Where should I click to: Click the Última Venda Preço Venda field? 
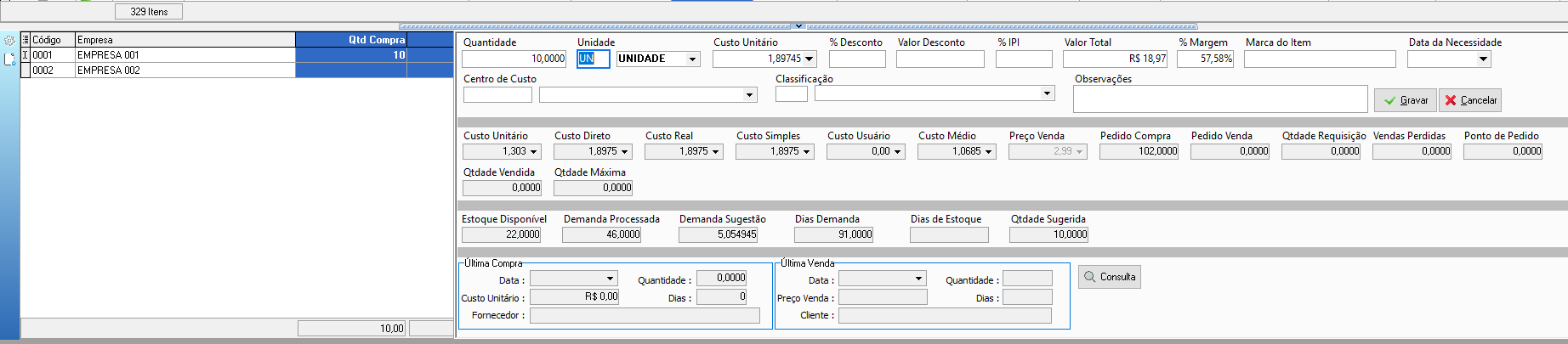tap(883, 297)
